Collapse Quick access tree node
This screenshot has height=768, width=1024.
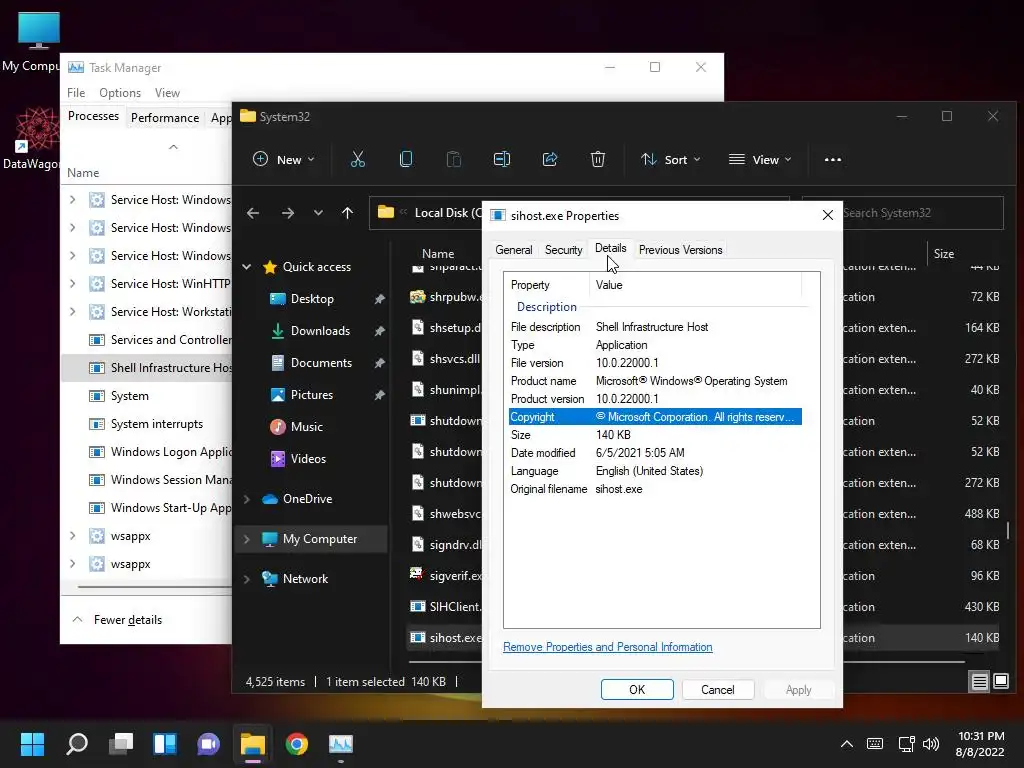tap(247, 266)
